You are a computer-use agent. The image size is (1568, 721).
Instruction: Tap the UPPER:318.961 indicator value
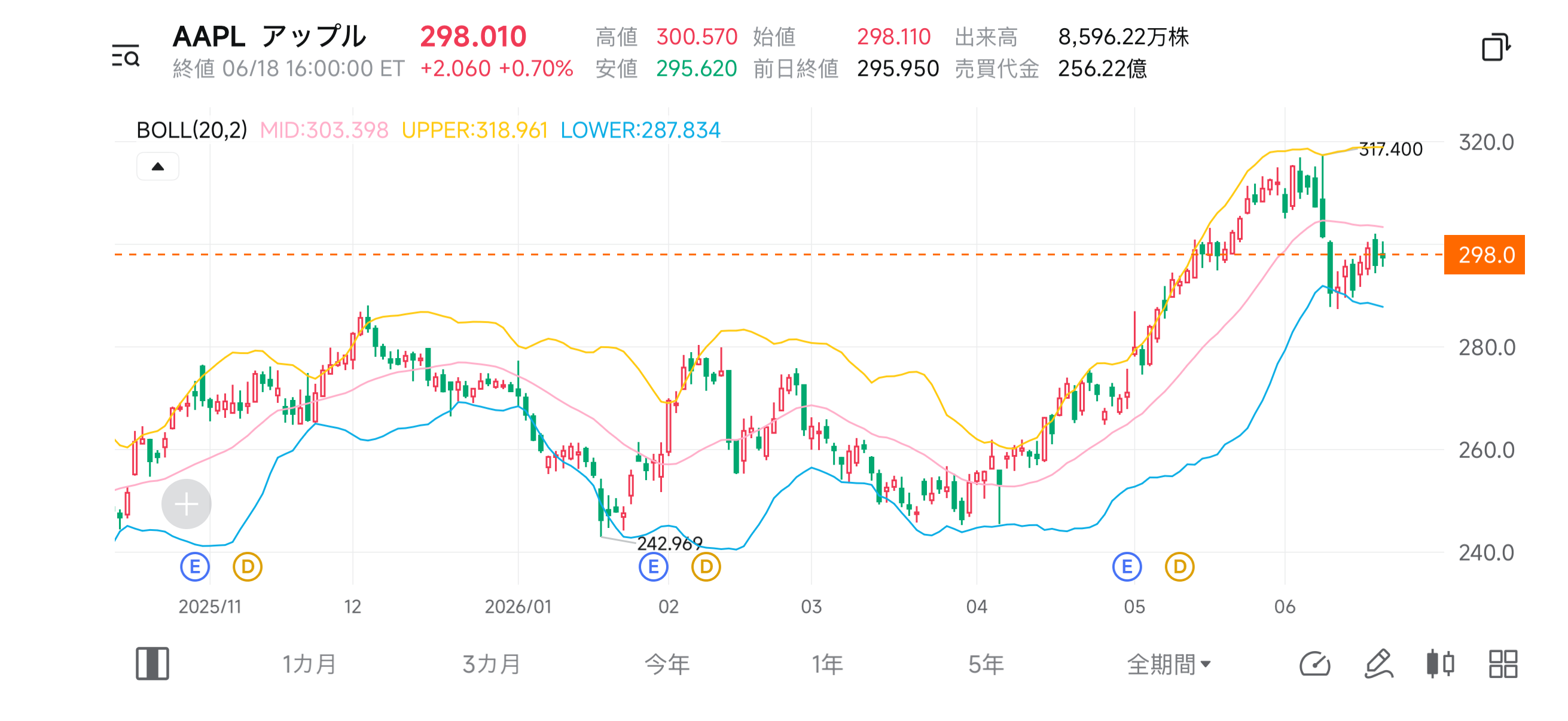click(x=475, y=130)
